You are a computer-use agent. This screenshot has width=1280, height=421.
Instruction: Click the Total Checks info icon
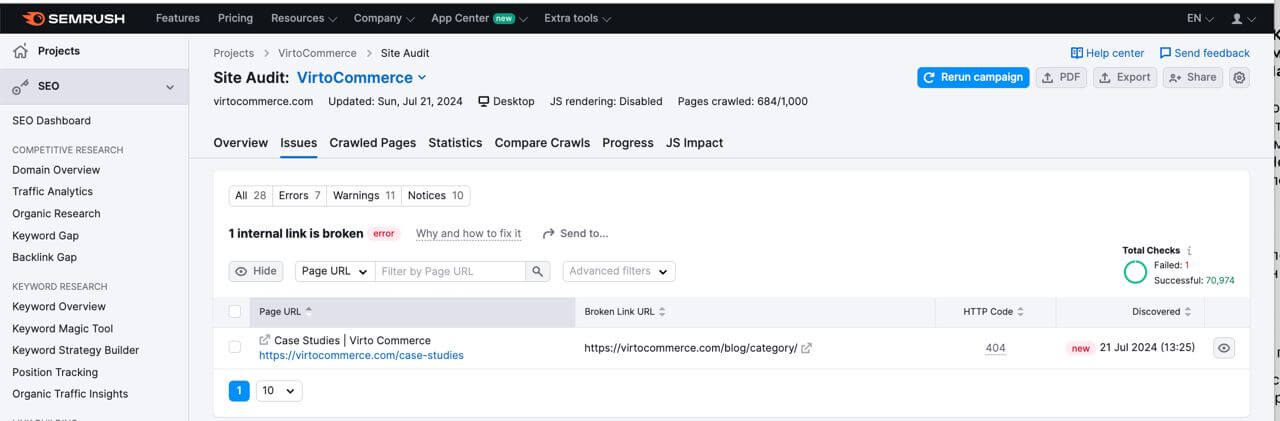(x=1189, y=250)
